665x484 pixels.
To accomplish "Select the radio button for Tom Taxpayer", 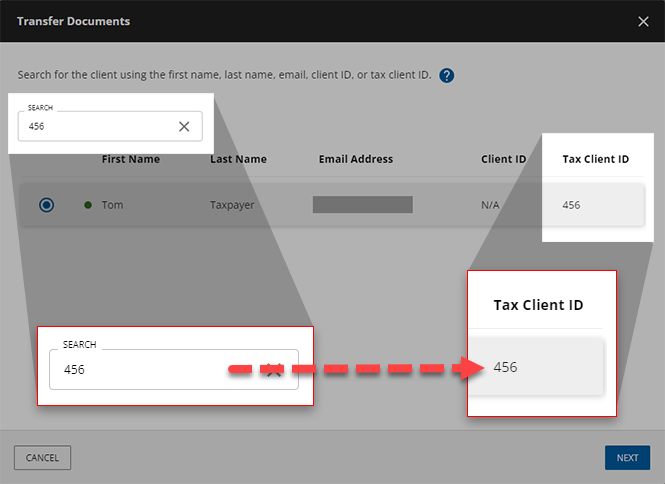I will pos(47,205).
